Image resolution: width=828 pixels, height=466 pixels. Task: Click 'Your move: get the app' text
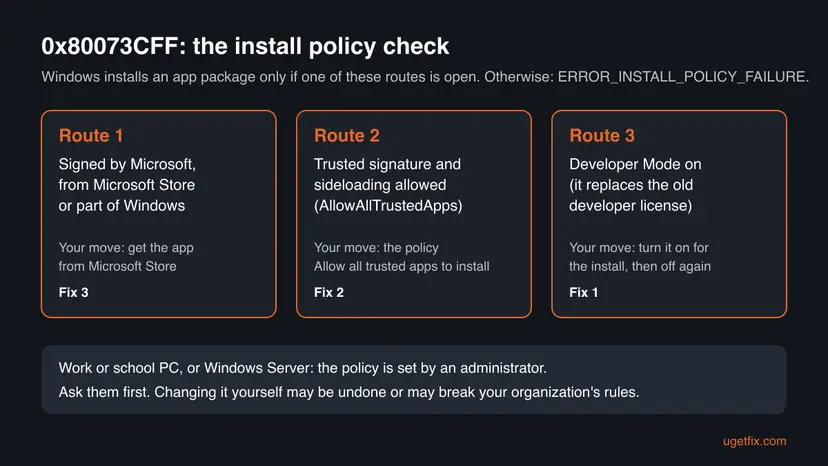126,247
